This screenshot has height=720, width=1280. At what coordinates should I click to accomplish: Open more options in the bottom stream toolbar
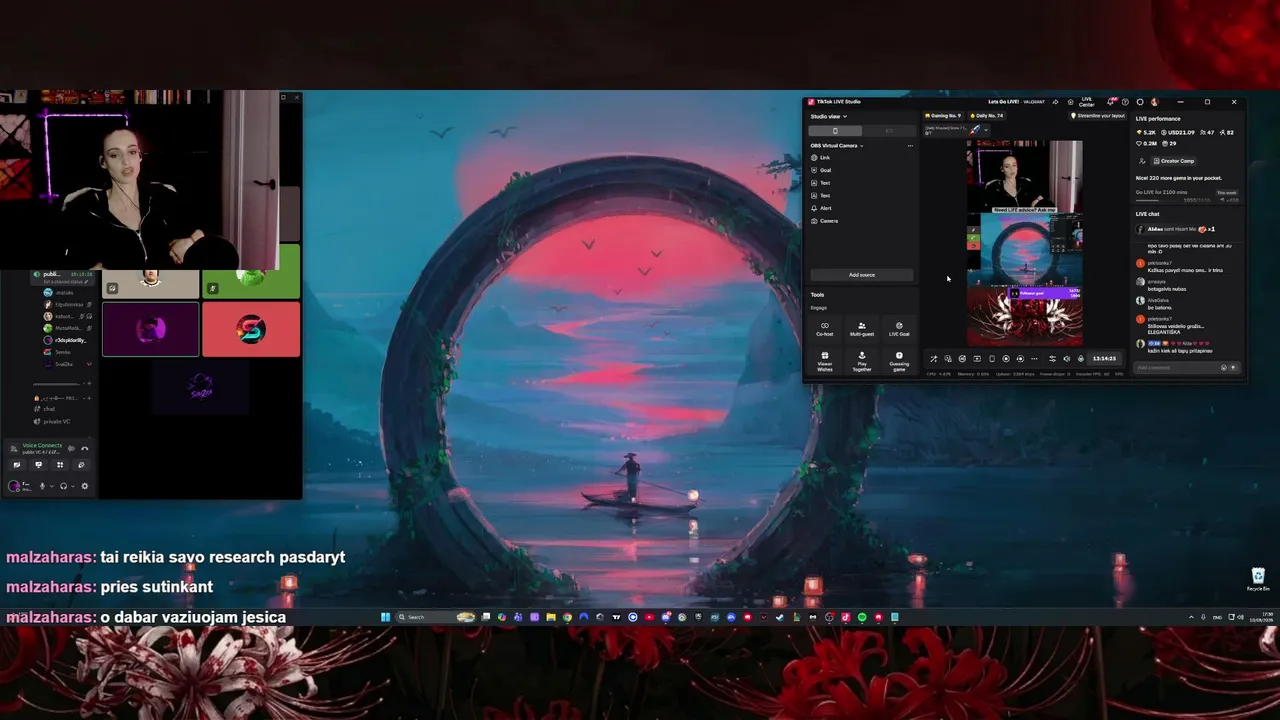(x=1034, y=359)
